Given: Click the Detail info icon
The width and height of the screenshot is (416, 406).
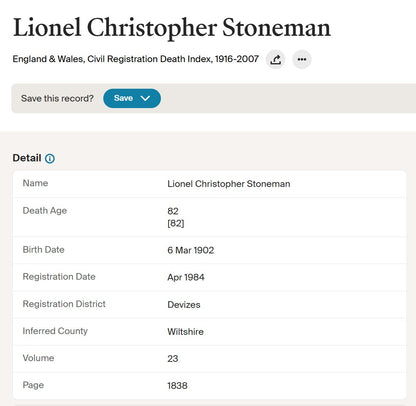Looking at the screenshot, I should [x=50, y=158].
